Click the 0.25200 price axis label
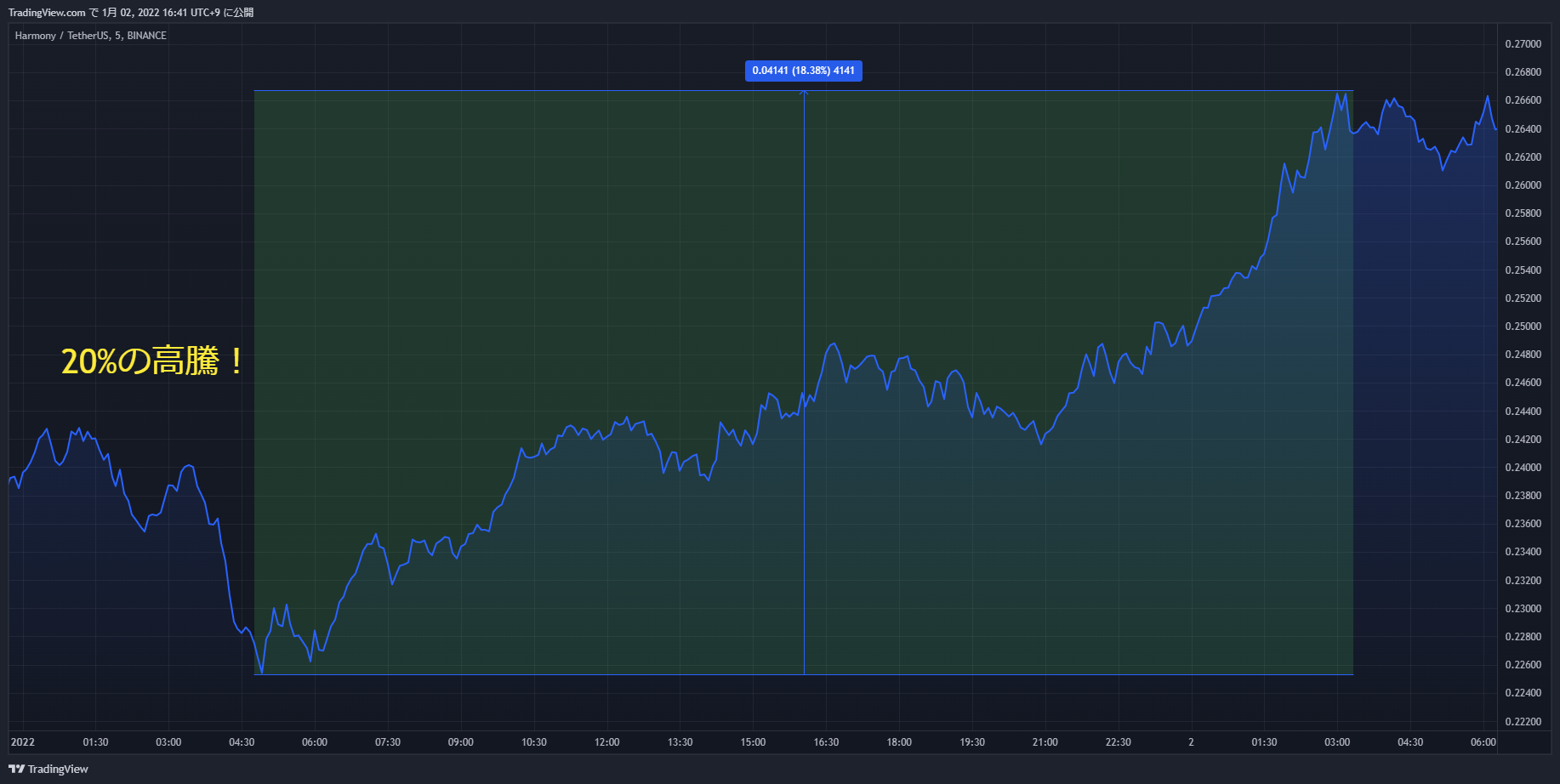The height and width of the screenshot is (784, 1560). coord(1523,298)
